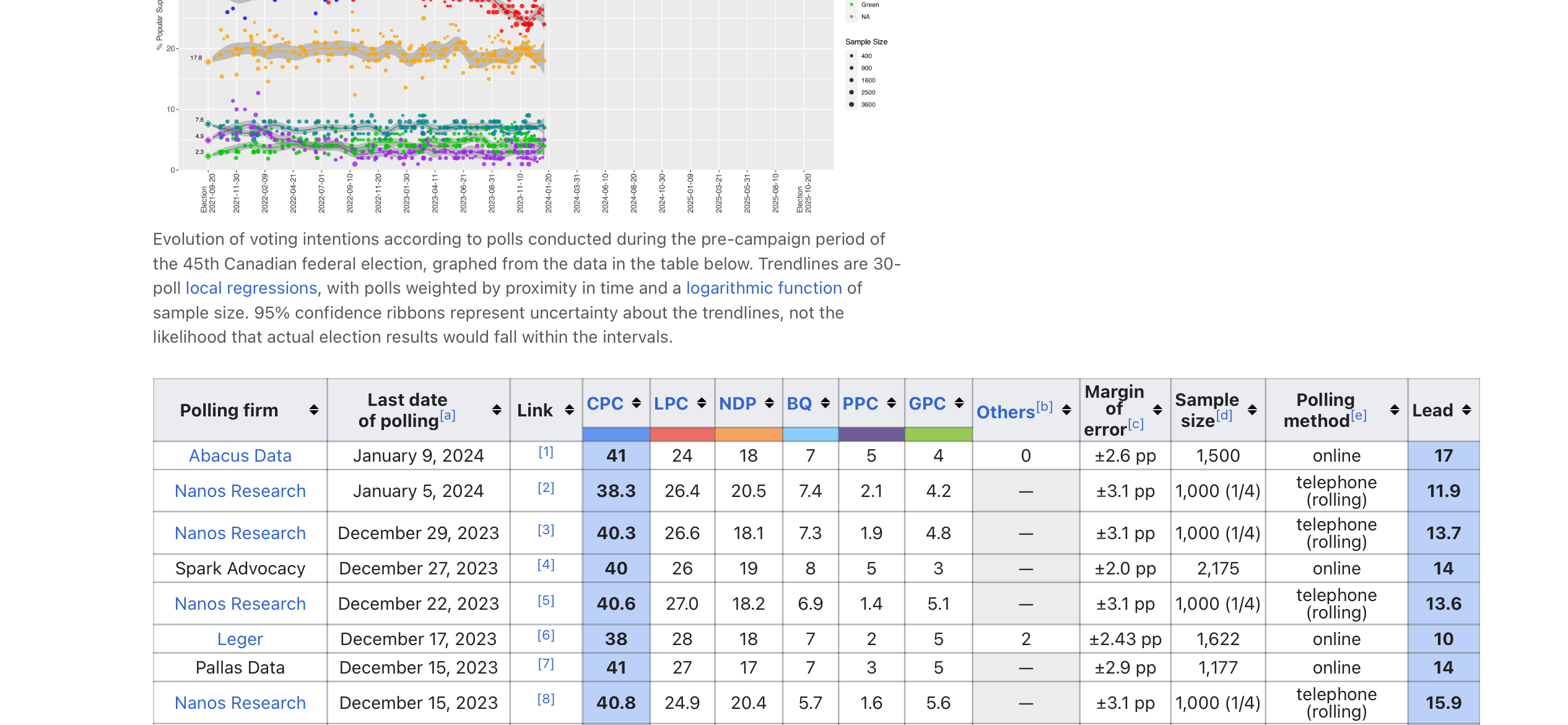This screenshot has height=725, width=1568.
Task: Sort table by Polling firm column
Action: coord(314,410)
